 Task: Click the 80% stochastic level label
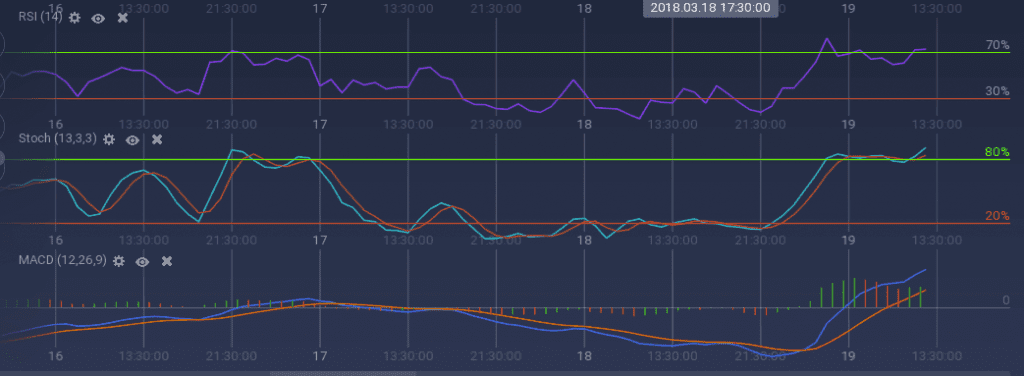click(997, 153)
